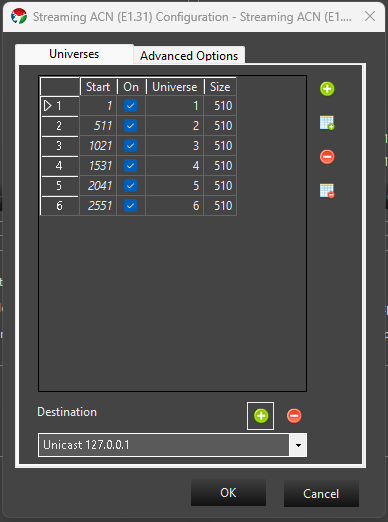Click Size cell 510 in row 3
The width and height of the screenshot is (388, 522).
click(220, 146)
